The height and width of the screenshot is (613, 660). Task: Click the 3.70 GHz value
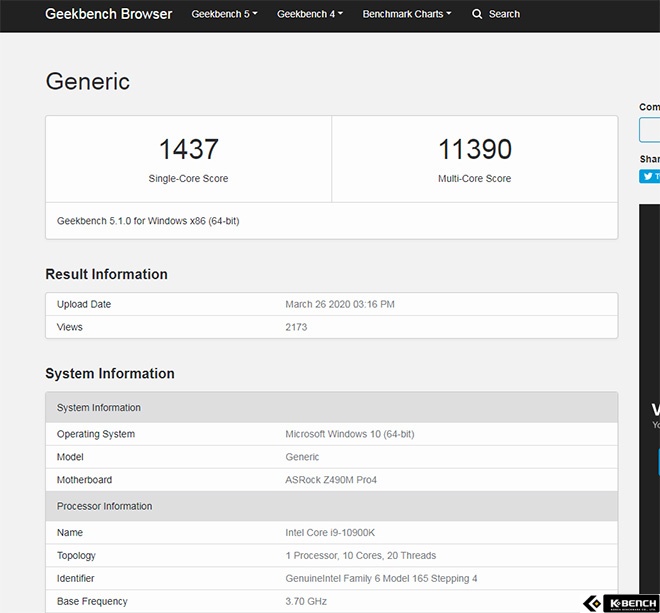point(306,602)
